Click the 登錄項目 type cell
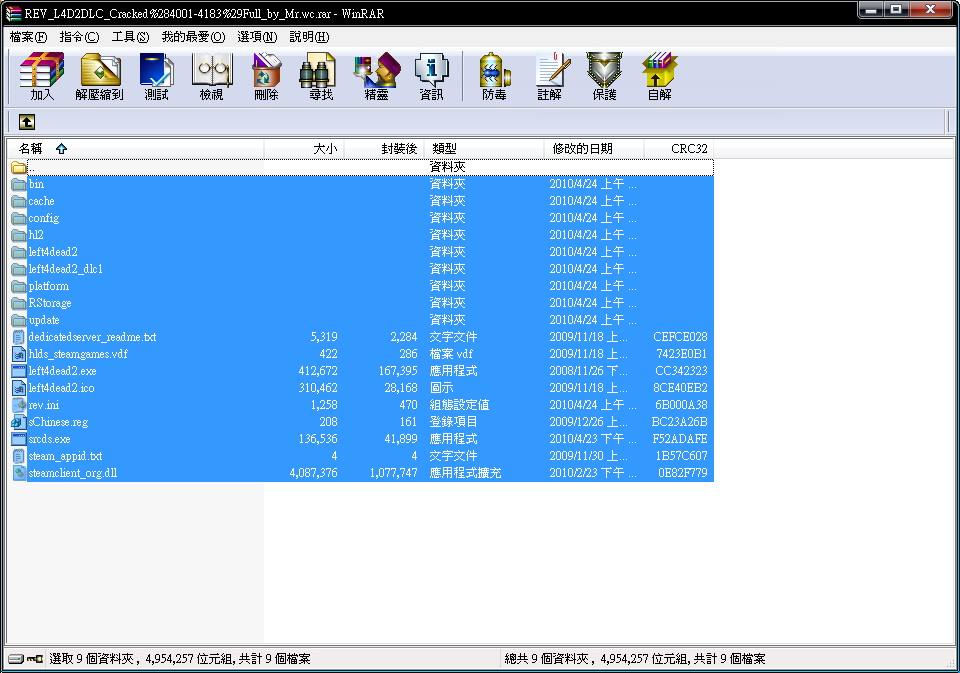 454,422
